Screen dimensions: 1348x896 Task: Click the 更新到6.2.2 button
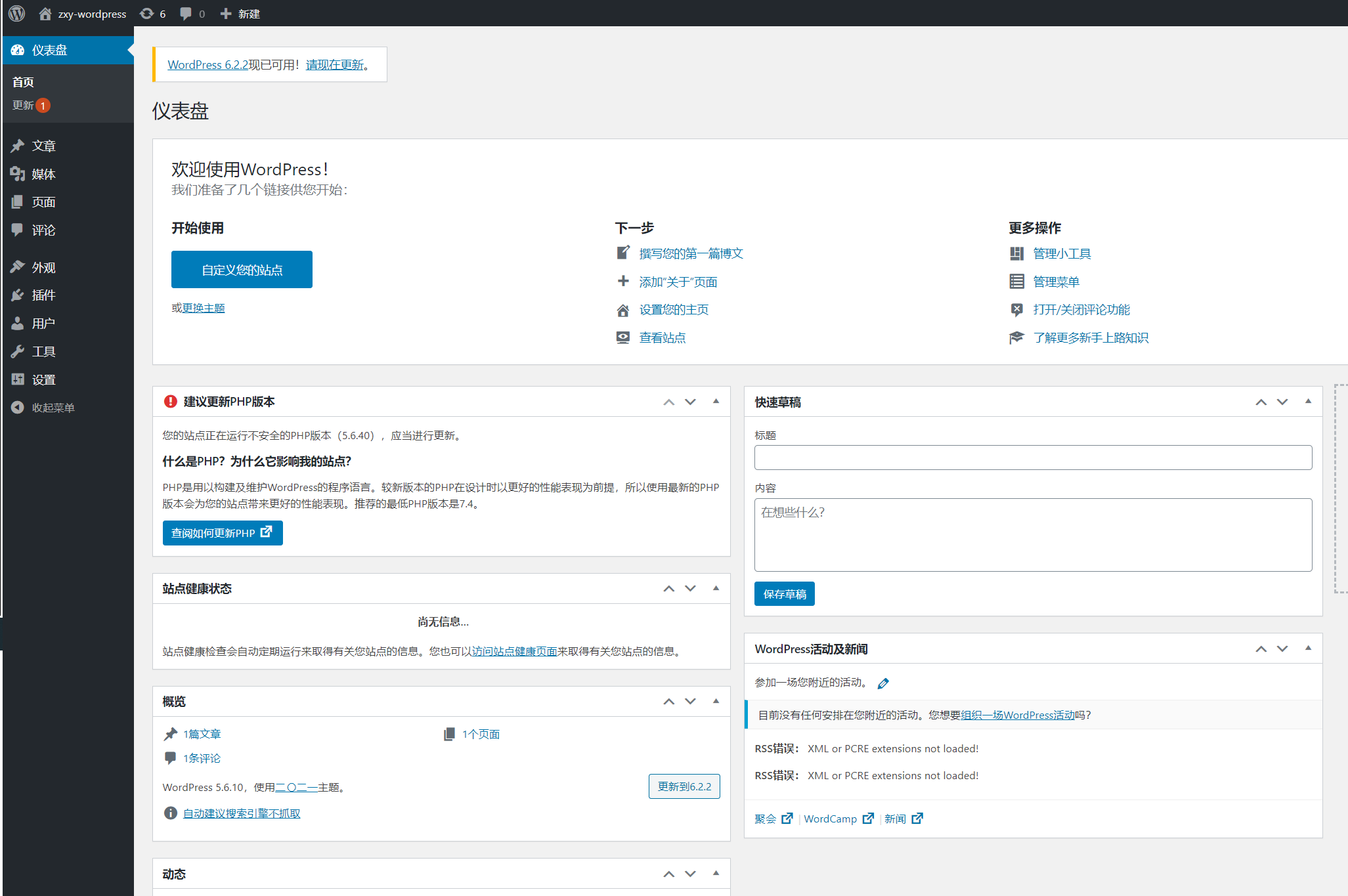pos(684,786)
